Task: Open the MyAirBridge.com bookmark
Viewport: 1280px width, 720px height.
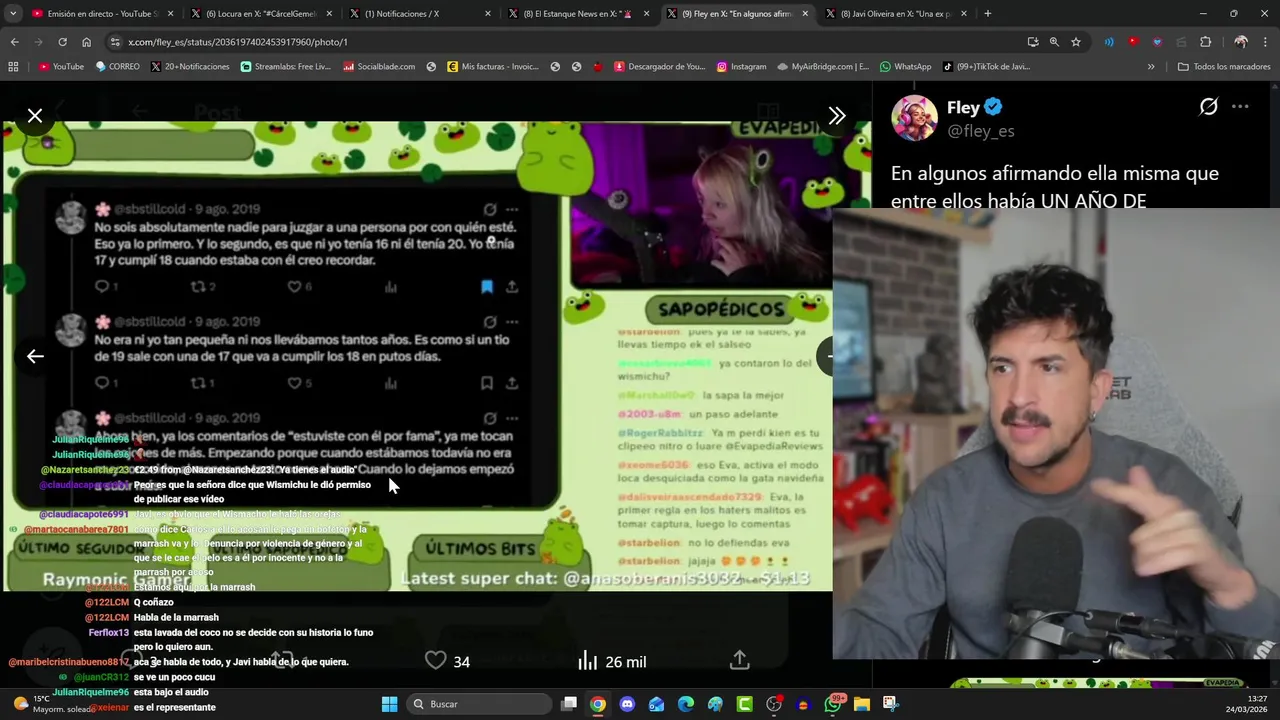Action: (823, 67)
